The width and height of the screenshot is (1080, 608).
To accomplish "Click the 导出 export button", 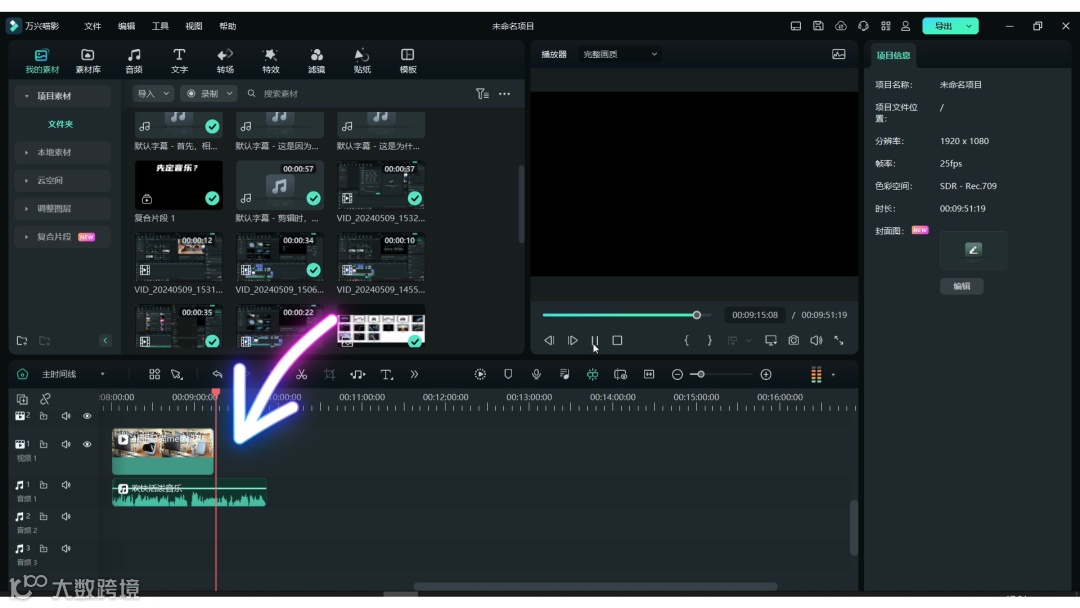I will point(942,26).
